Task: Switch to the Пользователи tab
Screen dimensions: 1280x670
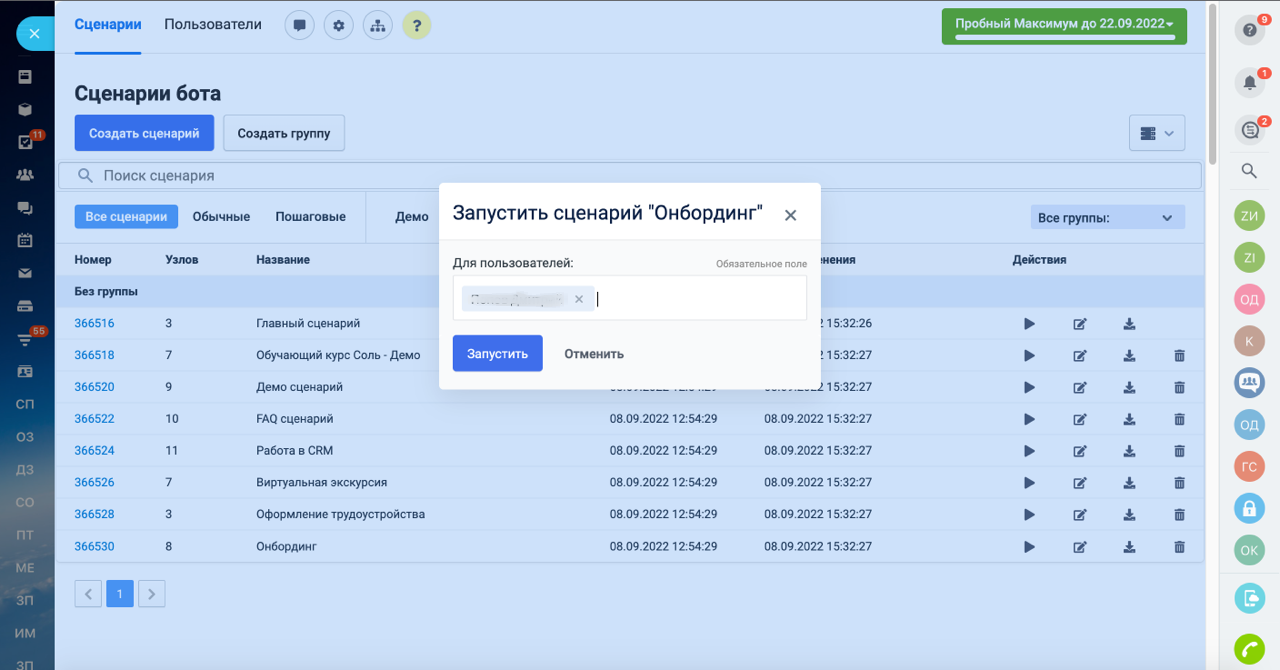Action: pyautogui.click(x=213, y=25)
